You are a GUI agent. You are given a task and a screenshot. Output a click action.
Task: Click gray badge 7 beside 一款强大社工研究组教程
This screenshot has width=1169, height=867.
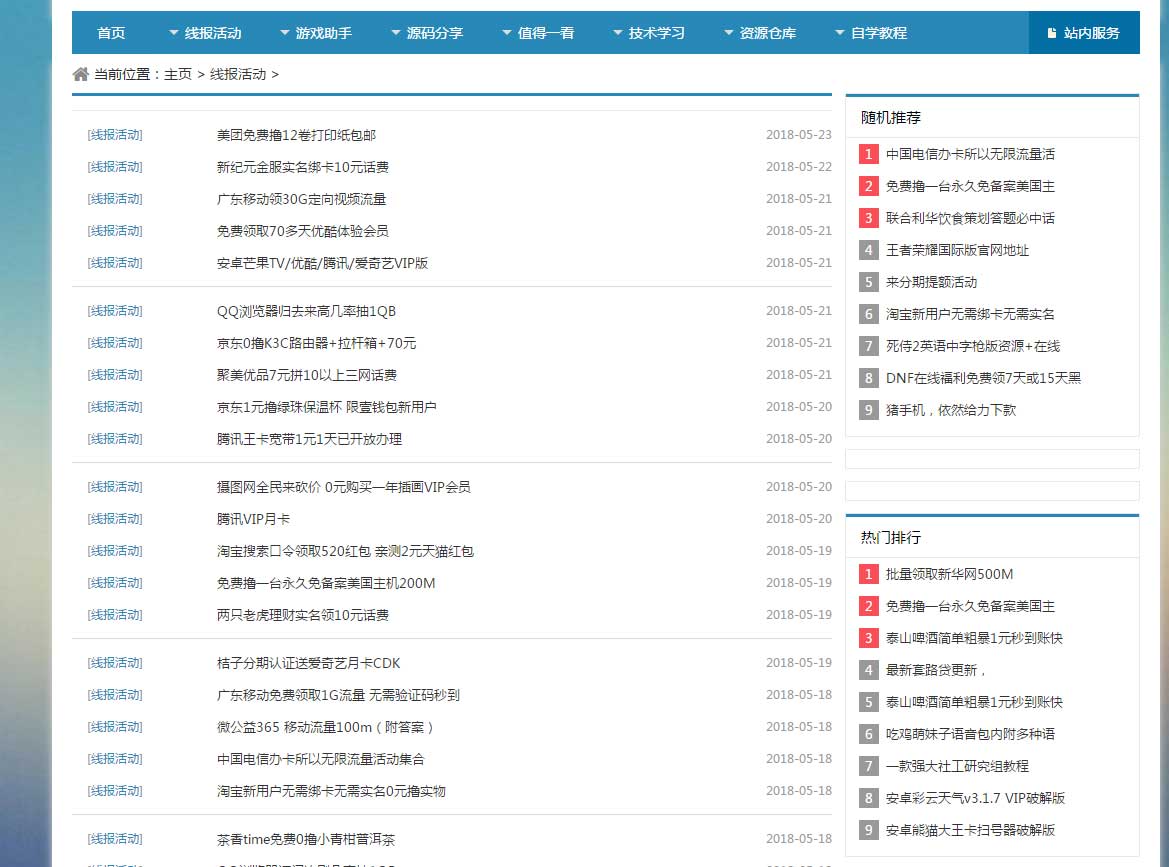click(x=868, y=766)
